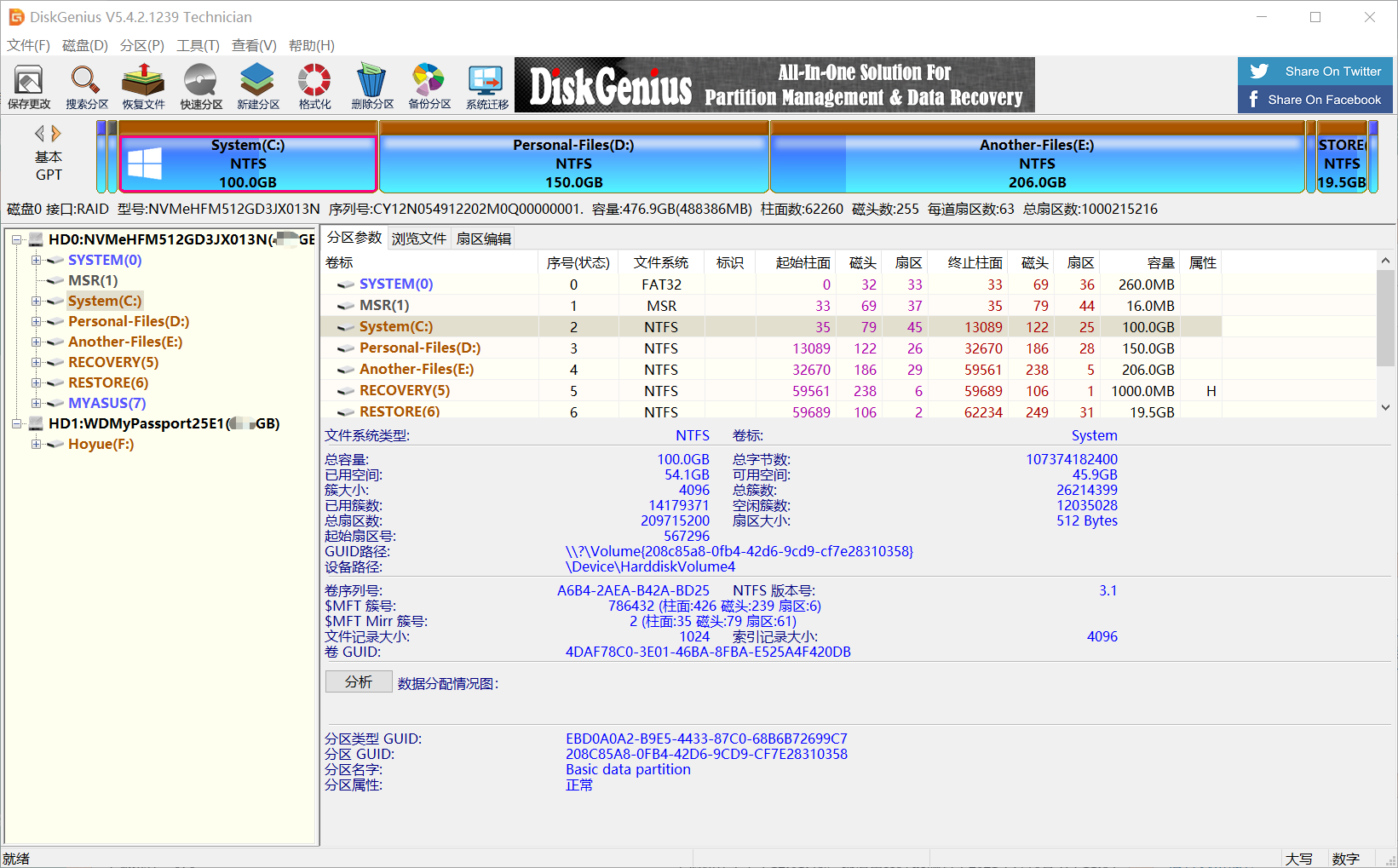The height and width of the screenshot is (868, 1398).
Task: Collapse the HD0 disk tree node
Action: click(x=16, y=239)
